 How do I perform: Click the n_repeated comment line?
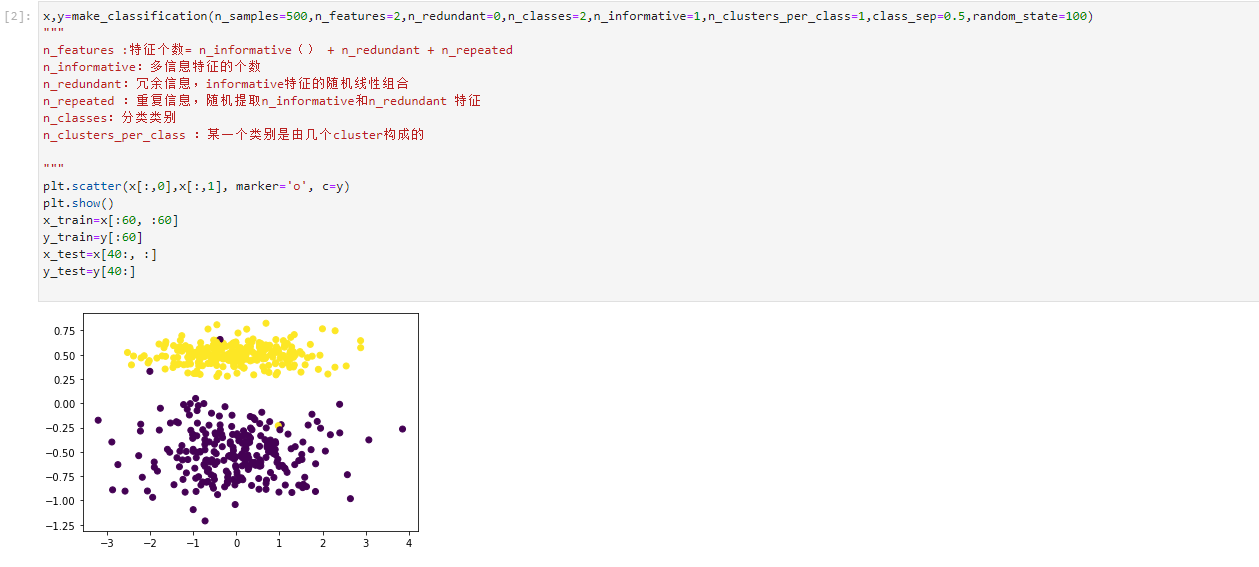click(262, 101)
